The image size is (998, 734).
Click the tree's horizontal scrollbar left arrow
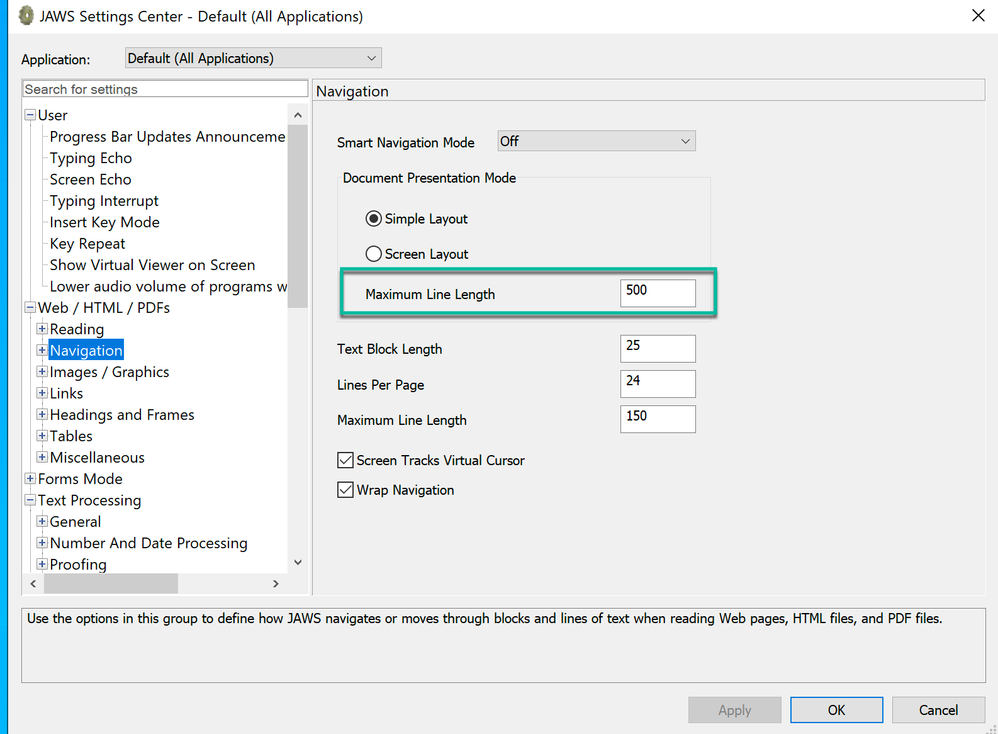[33, 584]
